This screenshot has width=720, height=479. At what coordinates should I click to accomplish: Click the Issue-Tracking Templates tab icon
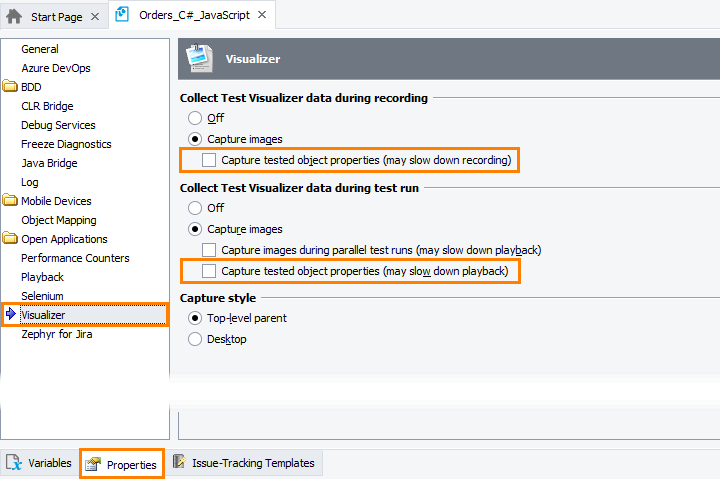[x=179, y=462]
